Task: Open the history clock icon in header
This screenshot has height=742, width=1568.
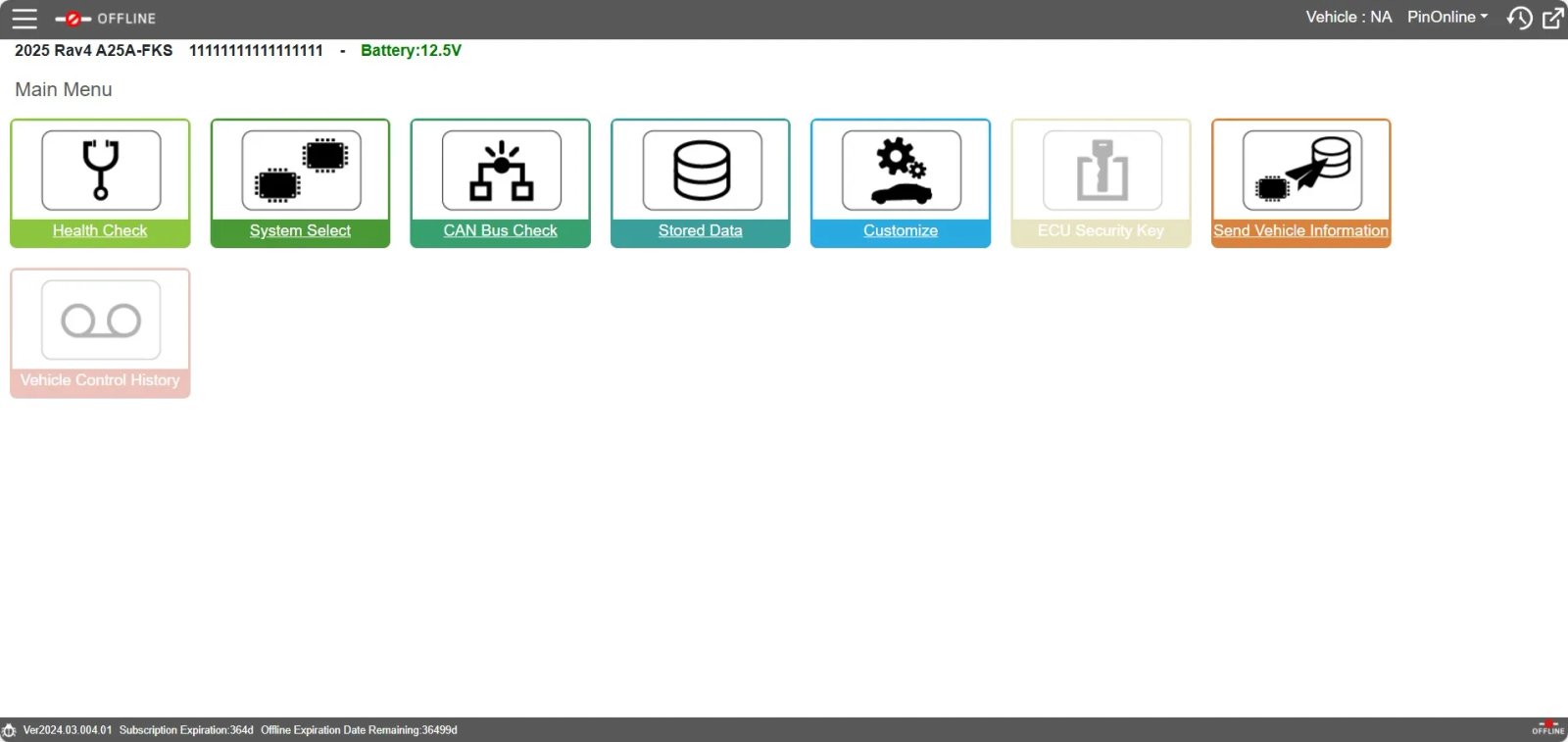Action: (x=1519, y=18)
